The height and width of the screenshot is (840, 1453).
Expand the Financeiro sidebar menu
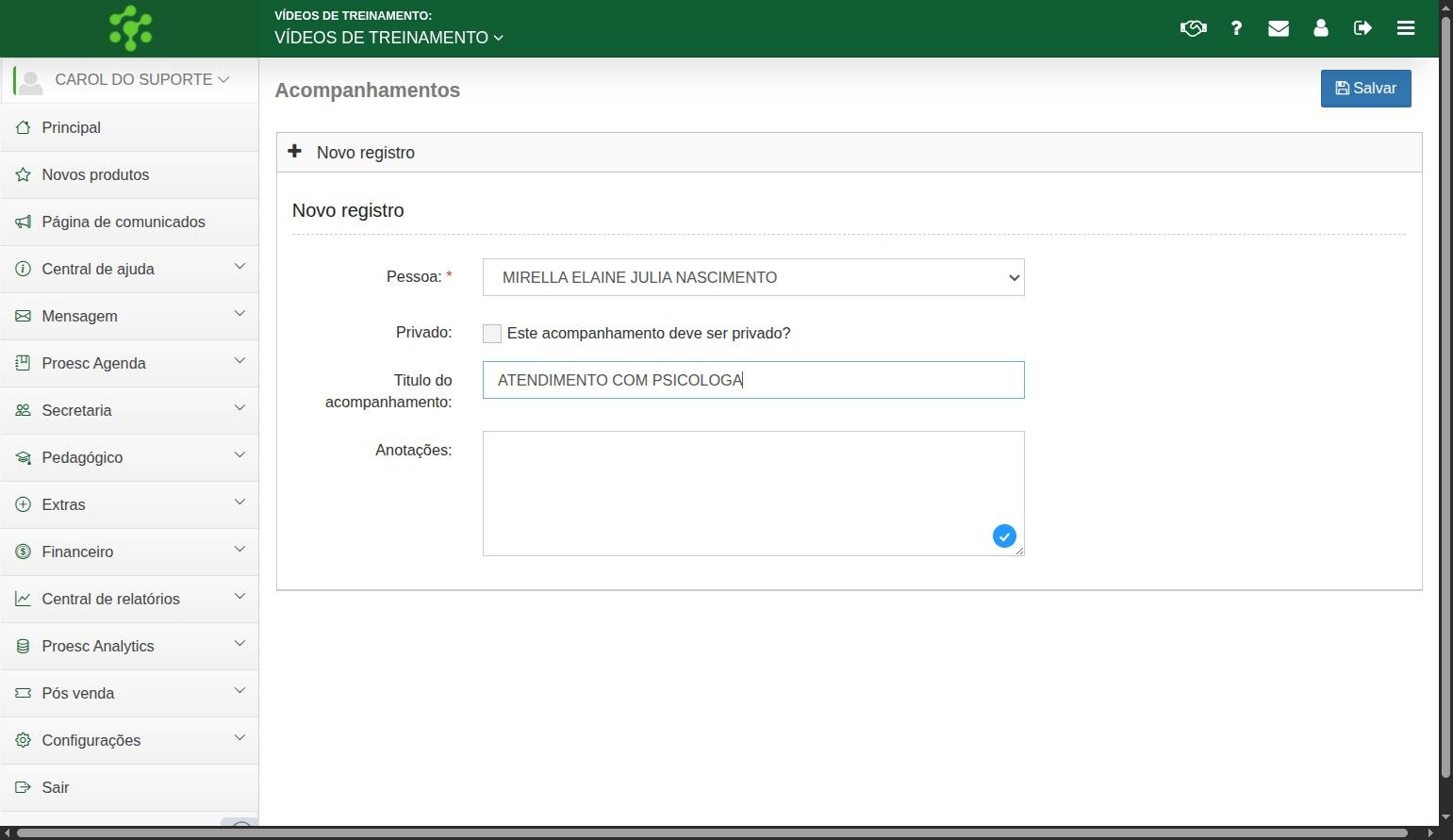tap(130, 552)
